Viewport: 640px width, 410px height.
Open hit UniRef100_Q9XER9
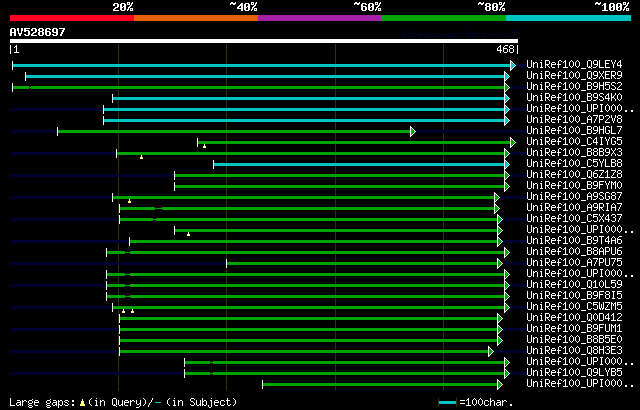[x=574, y=75]
